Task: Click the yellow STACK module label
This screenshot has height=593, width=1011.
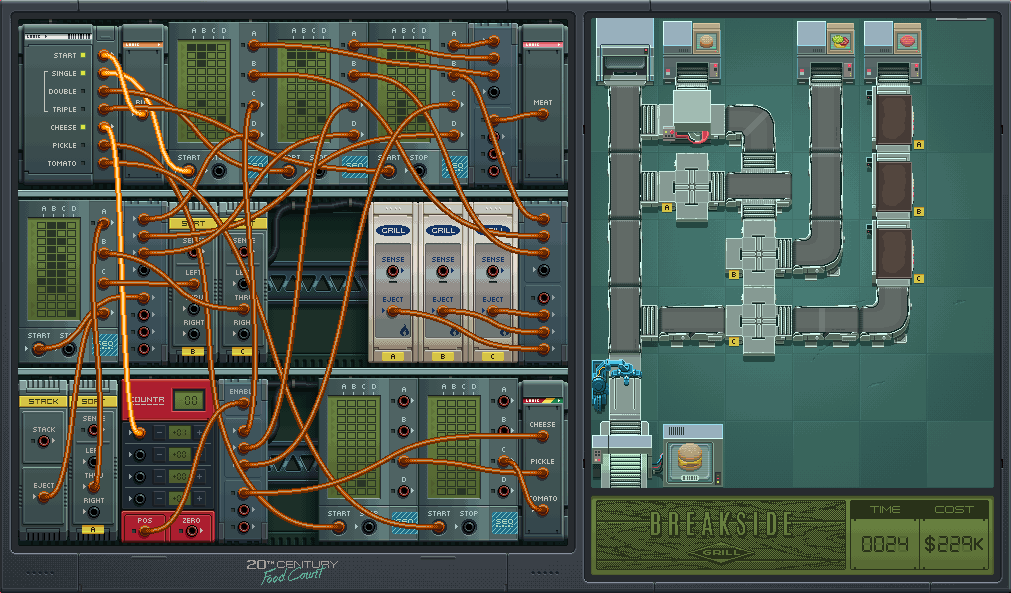Action: click(x=44, y=401)
